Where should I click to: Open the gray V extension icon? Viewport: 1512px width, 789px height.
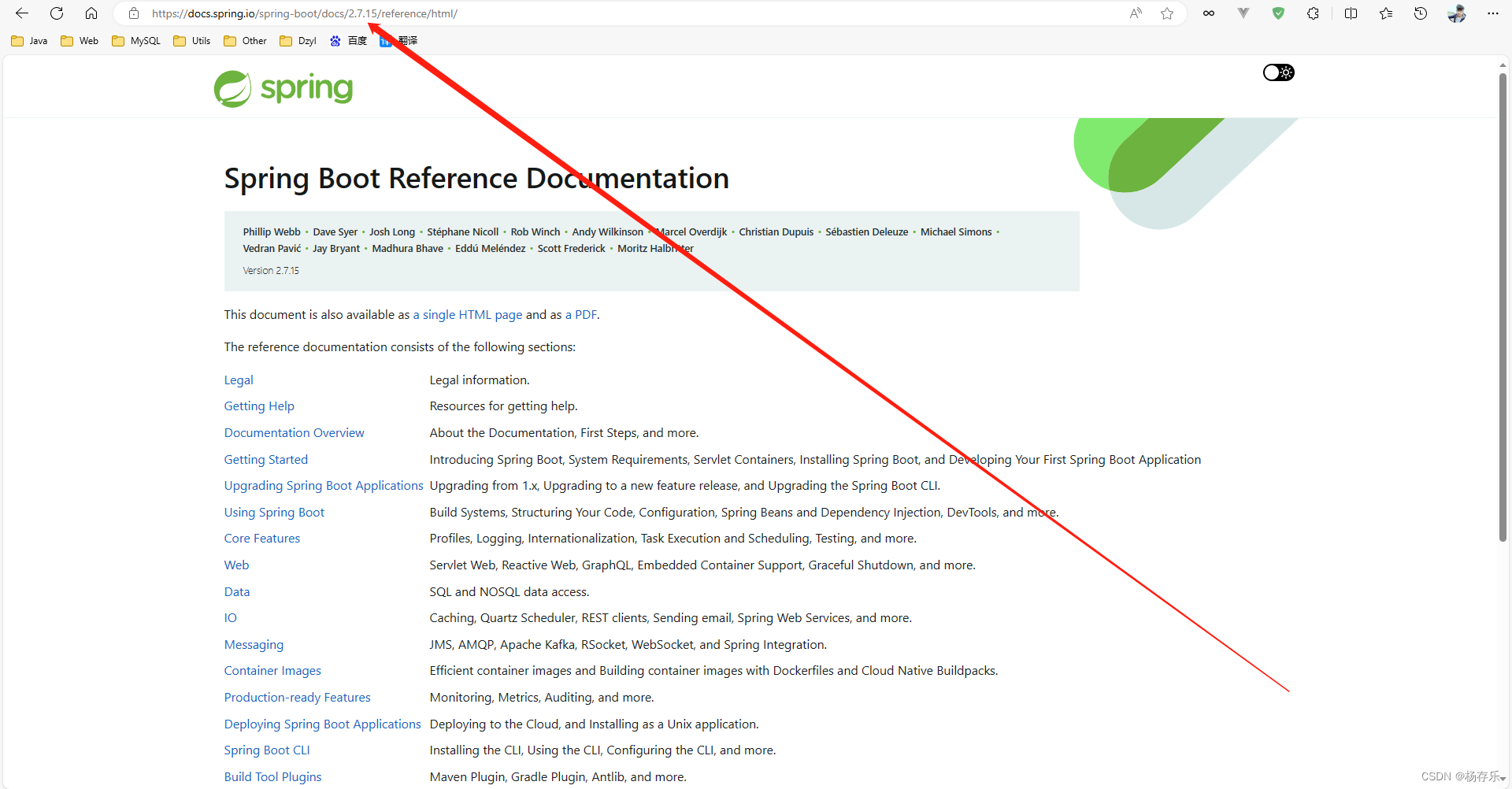click(1243, 13)
